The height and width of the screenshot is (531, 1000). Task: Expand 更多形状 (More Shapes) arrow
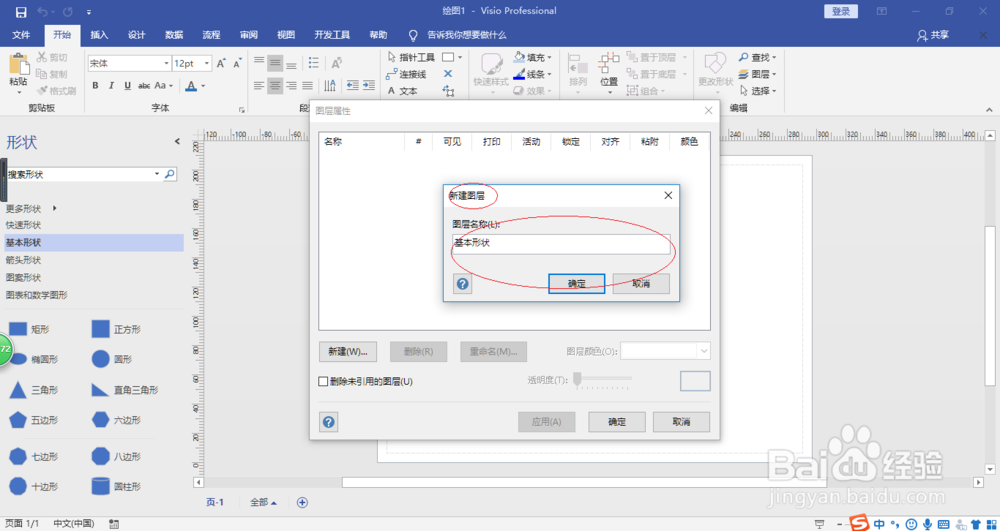[54, 208]
